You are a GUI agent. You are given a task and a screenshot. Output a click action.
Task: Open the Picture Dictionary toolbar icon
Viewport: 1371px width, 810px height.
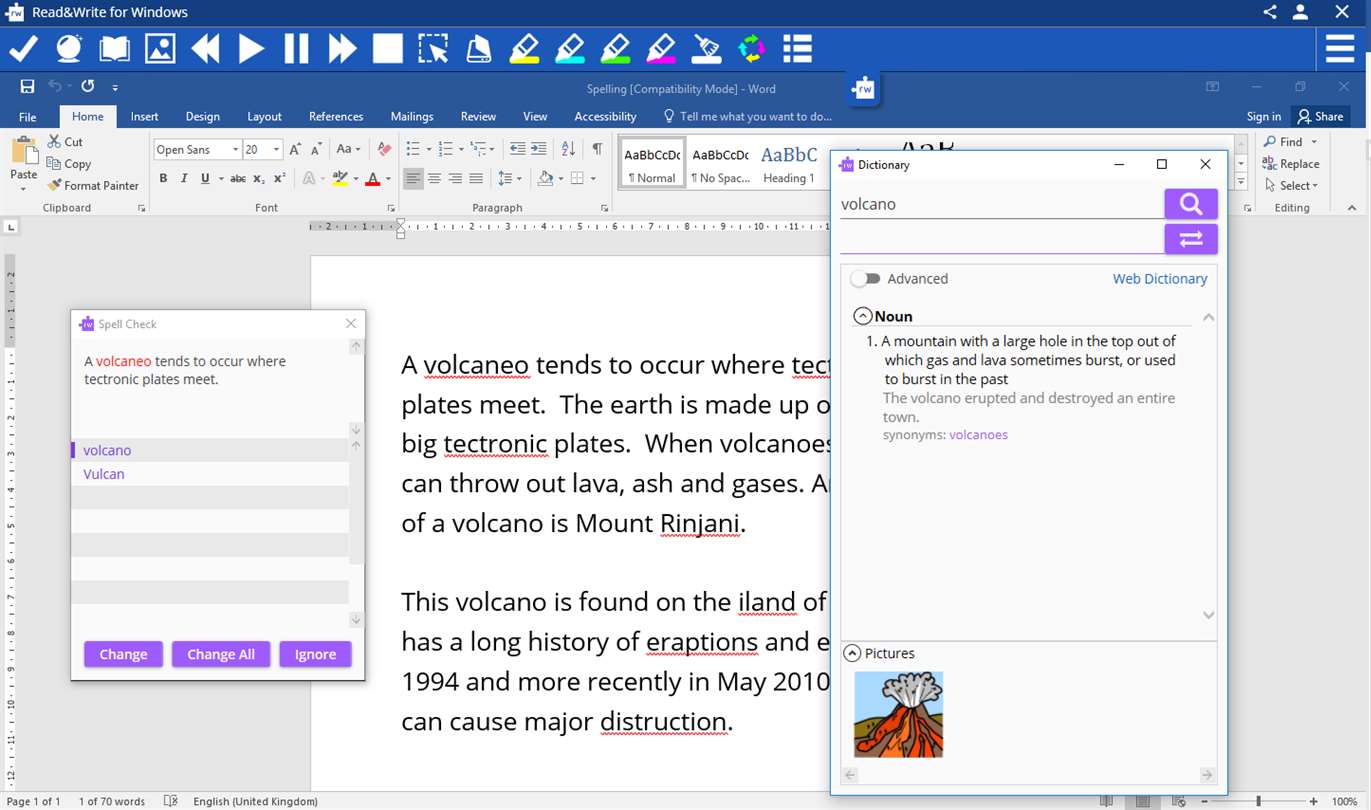coord(160,48)
